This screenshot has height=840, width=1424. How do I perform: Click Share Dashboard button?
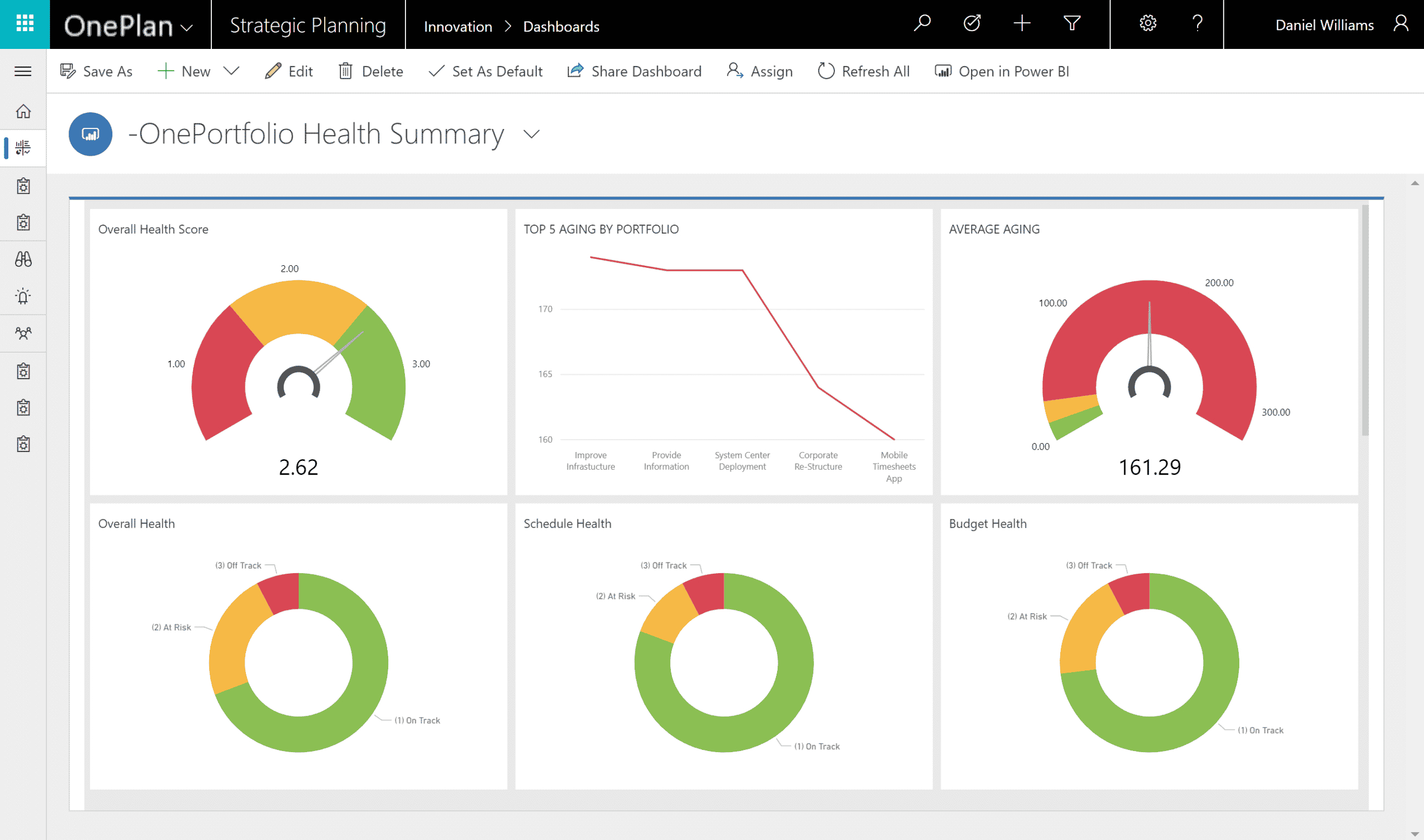[634, 71]
